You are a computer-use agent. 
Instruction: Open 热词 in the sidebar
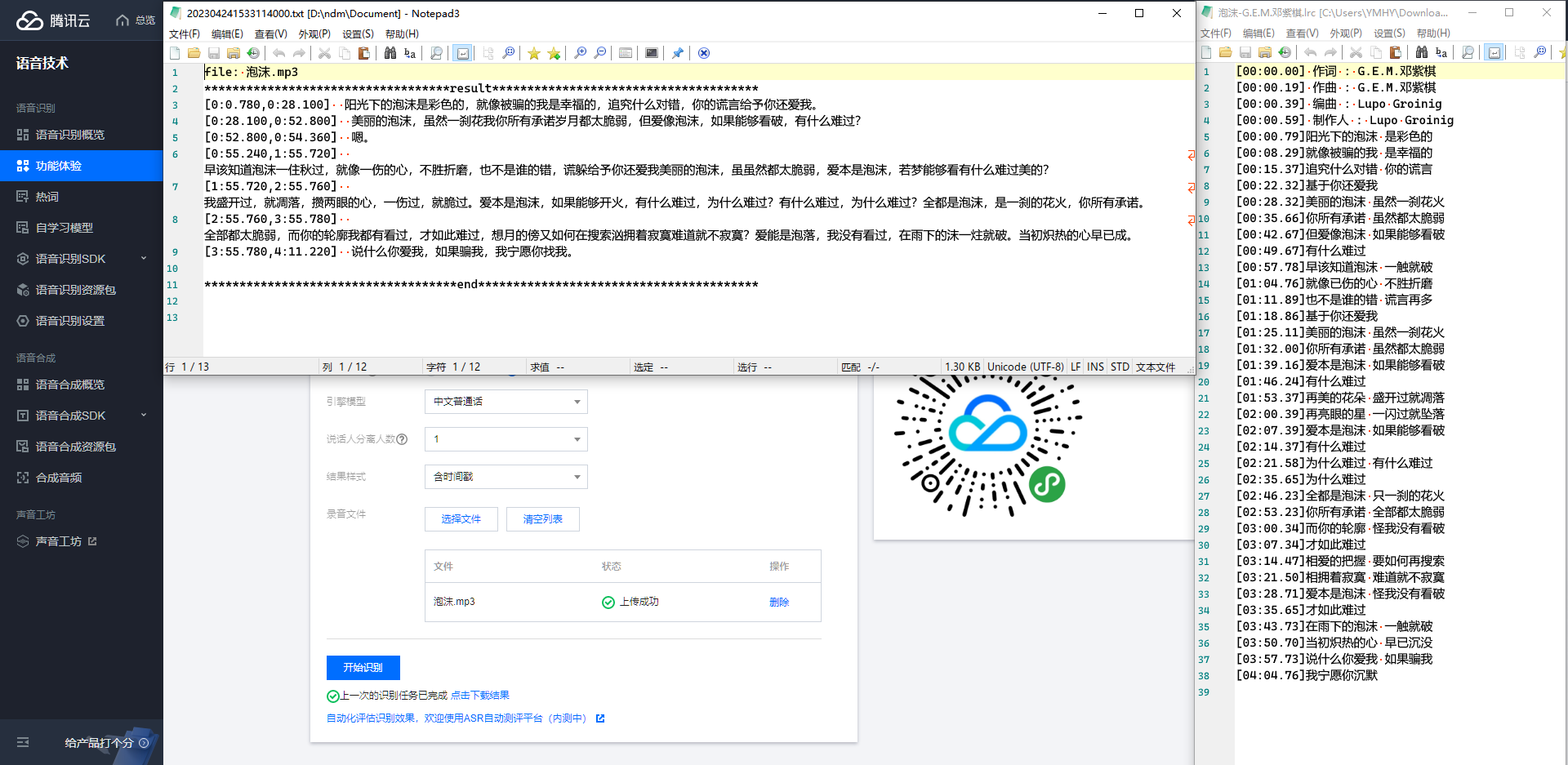point(82,197)
